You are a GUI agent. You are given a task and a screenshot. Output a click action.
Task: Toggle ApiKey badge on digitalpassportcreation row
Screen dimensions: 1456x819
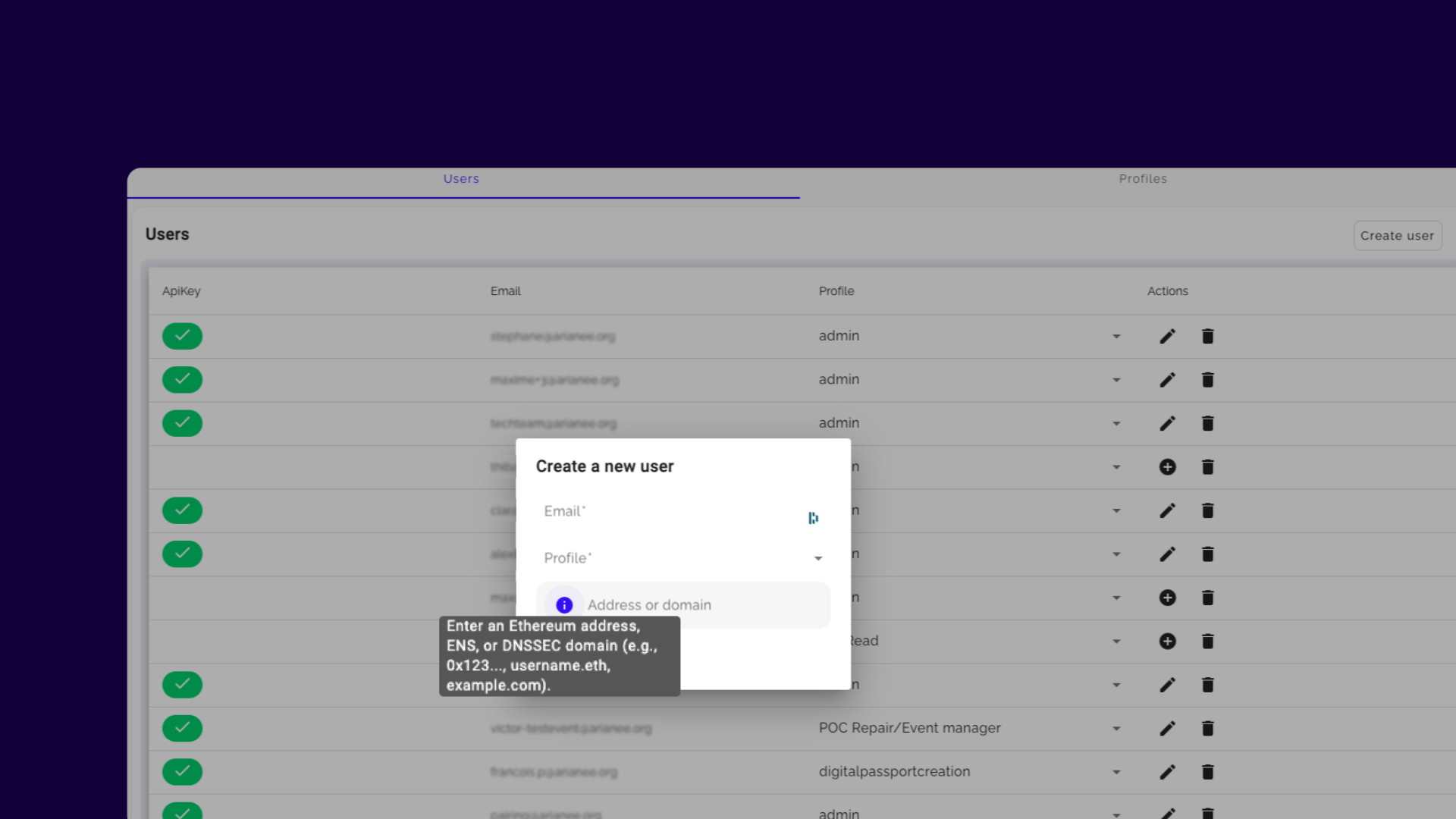182,772
